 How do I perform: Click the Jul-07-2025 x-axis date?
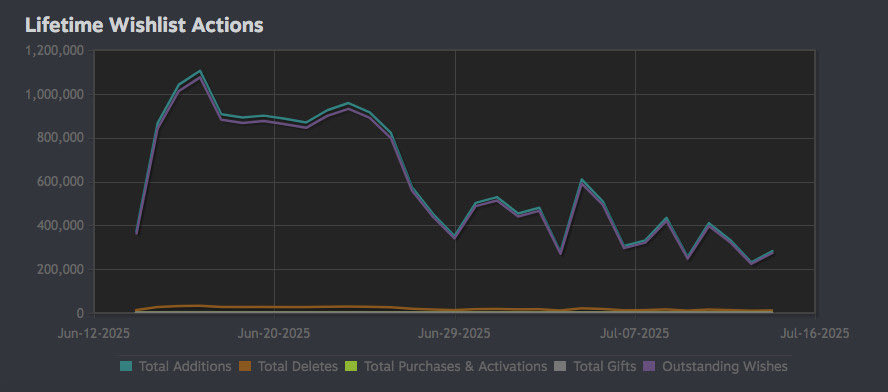[634, 333]
